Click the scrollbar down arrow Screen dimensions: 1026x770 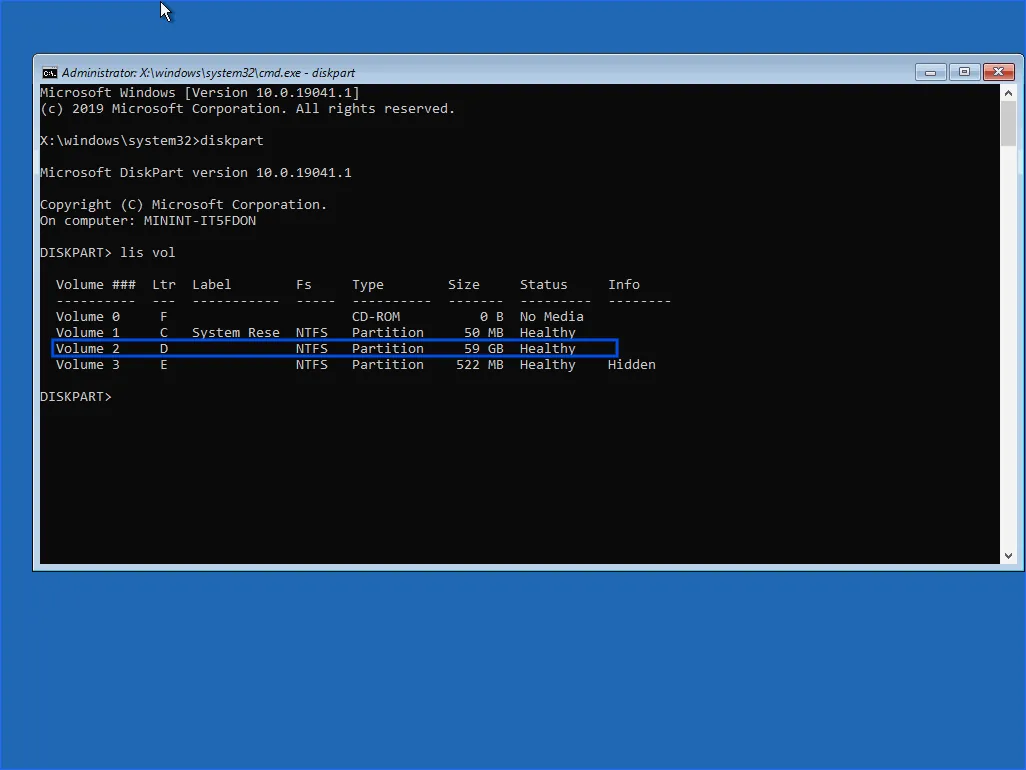coord(1008,555)
